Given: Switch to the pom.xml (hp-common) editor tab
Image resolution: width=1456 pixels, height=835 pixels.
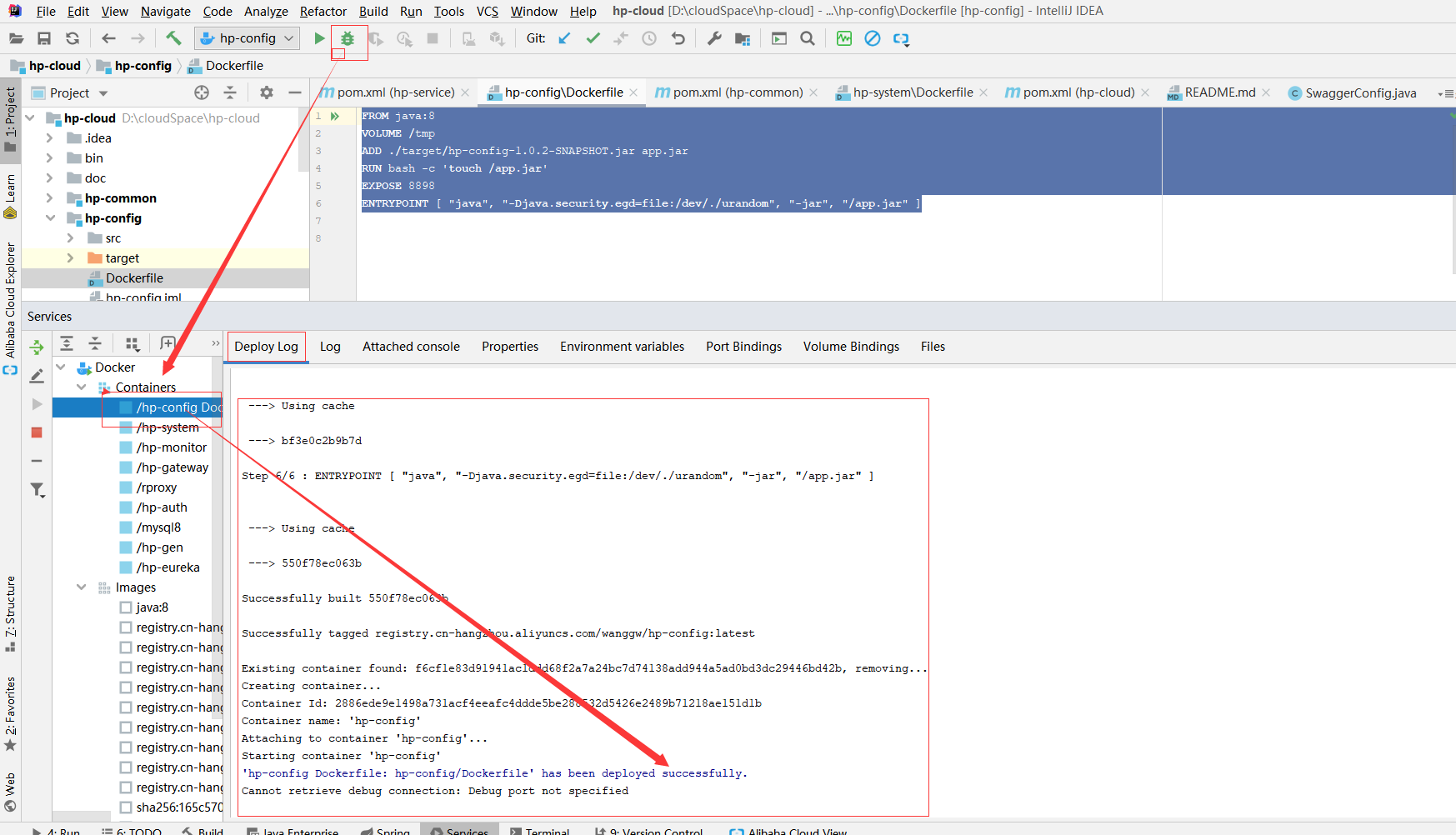Looking at the screenshot, I should click(x=737, y=92).
